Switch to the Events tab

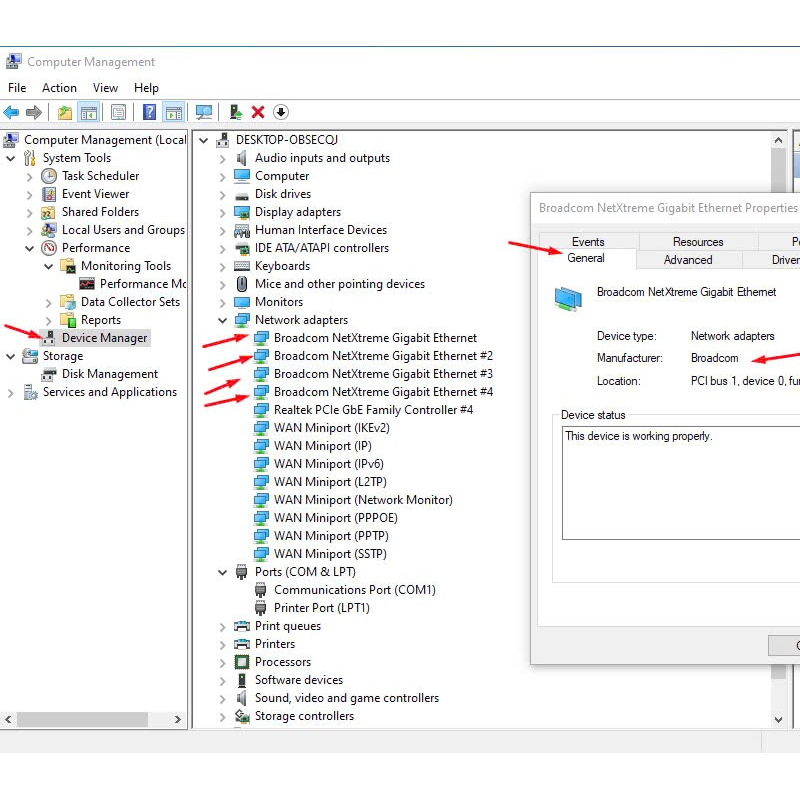tap(588, 242)
